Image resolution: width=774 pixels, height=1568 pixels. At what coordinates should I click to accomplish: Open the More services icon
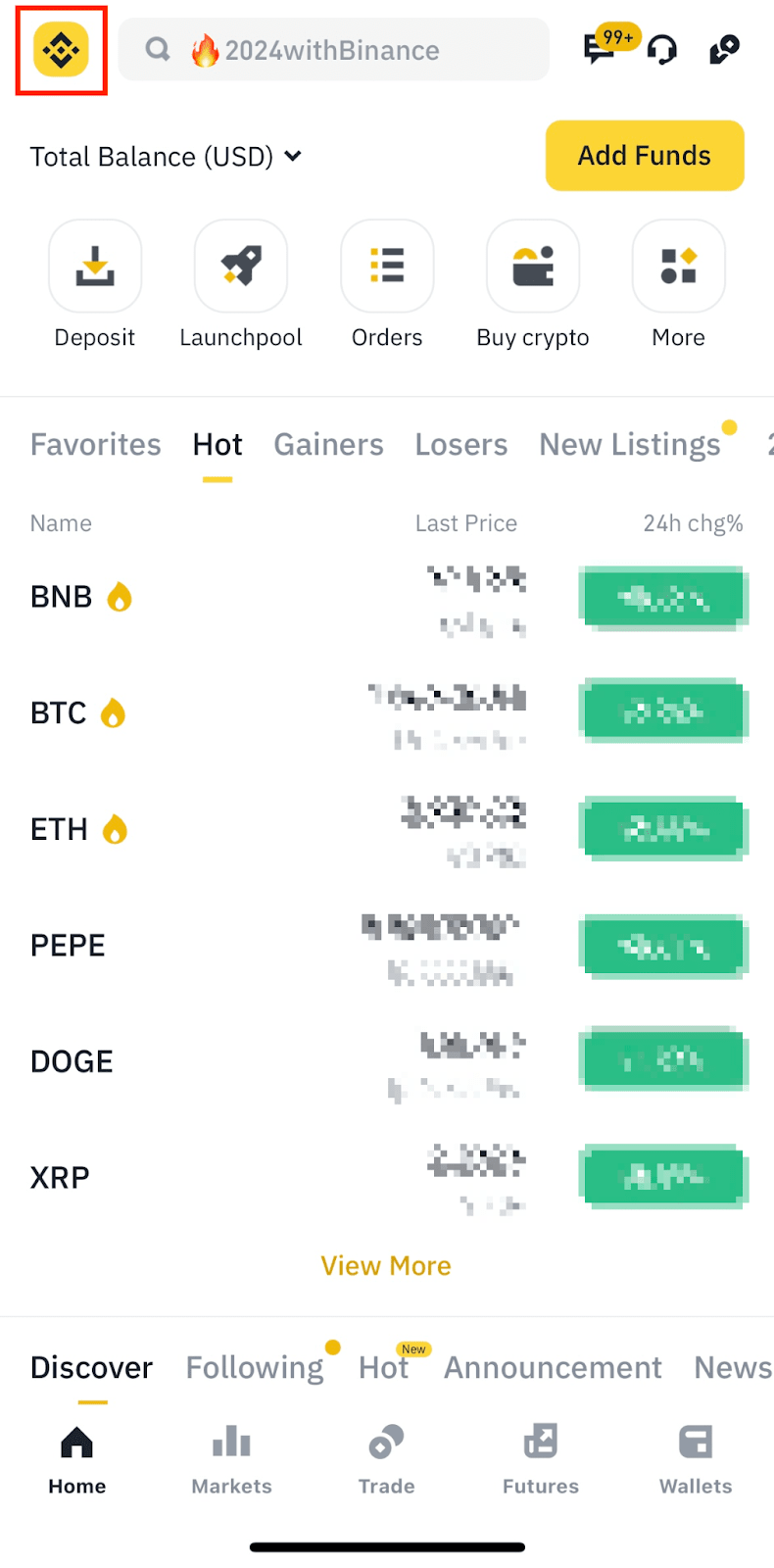tap(679, 267)
